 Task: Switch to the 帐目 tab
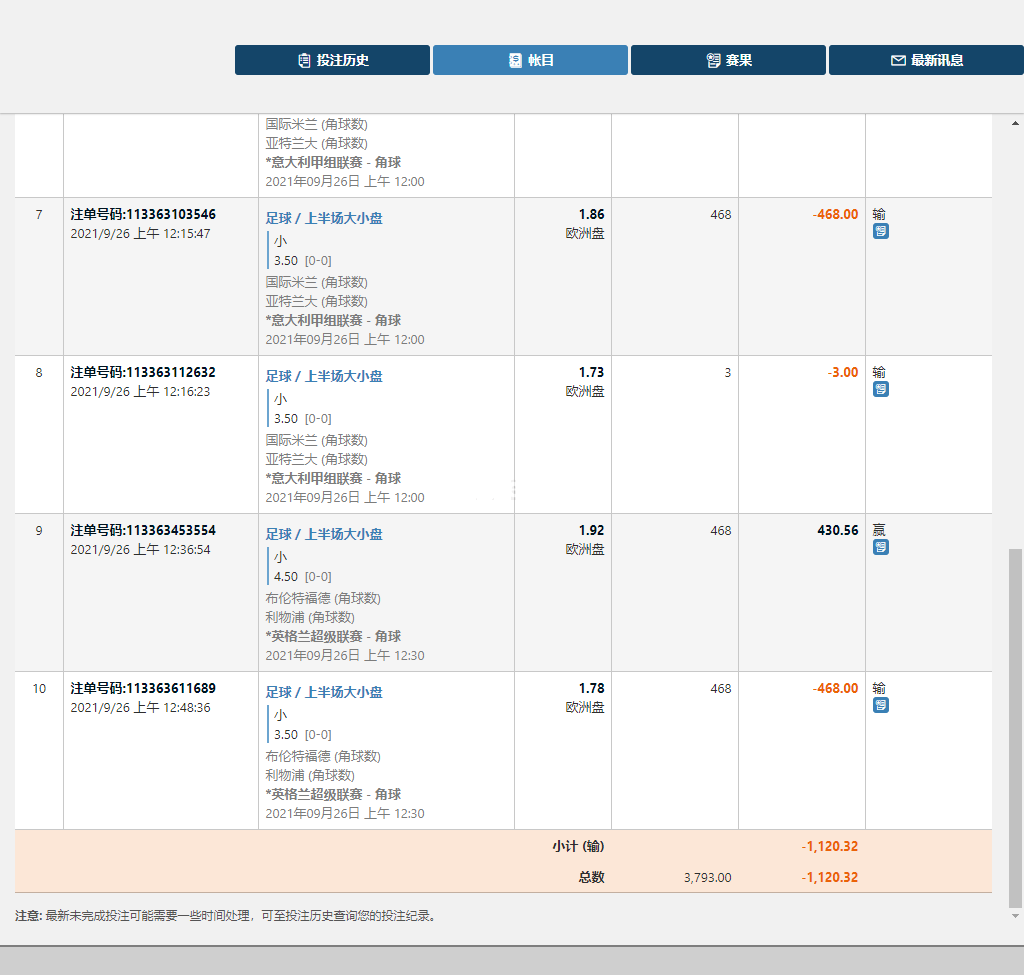(x=530, y=60)
